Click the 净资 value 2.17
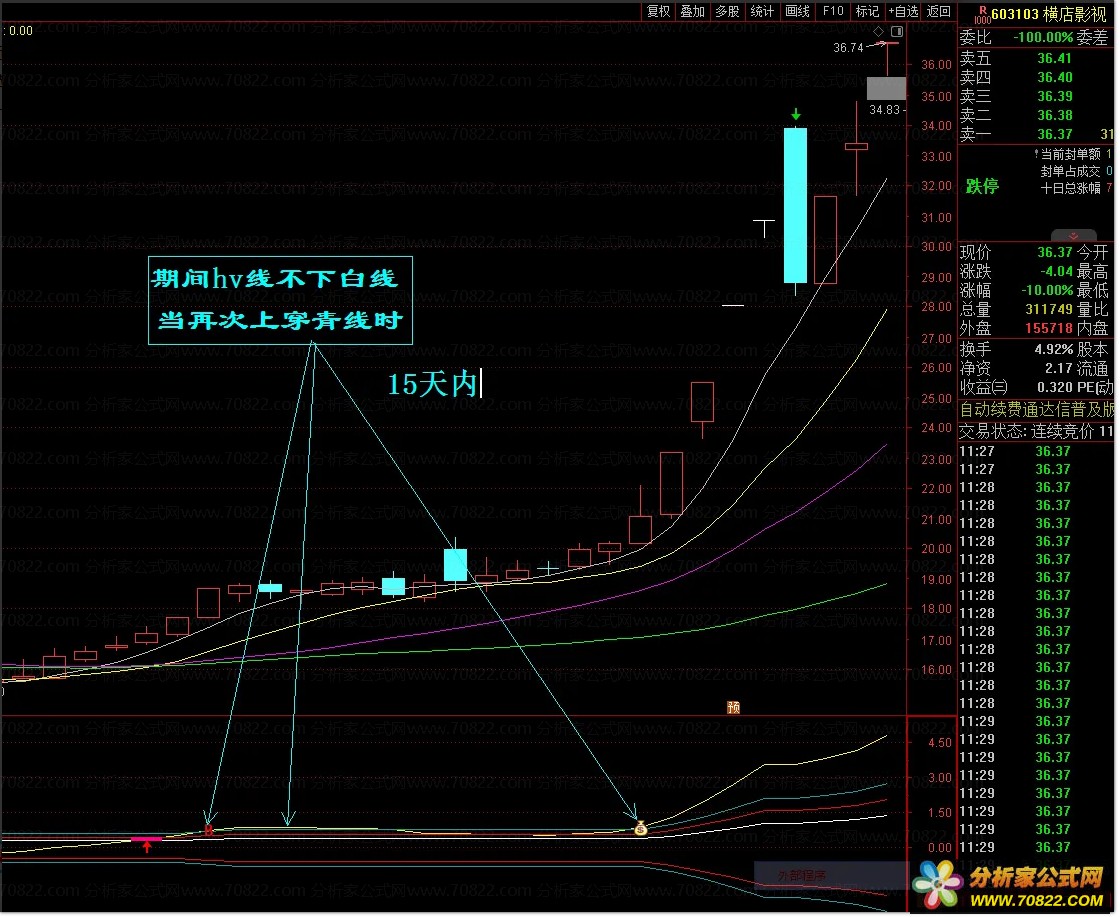 [1059, 369]
